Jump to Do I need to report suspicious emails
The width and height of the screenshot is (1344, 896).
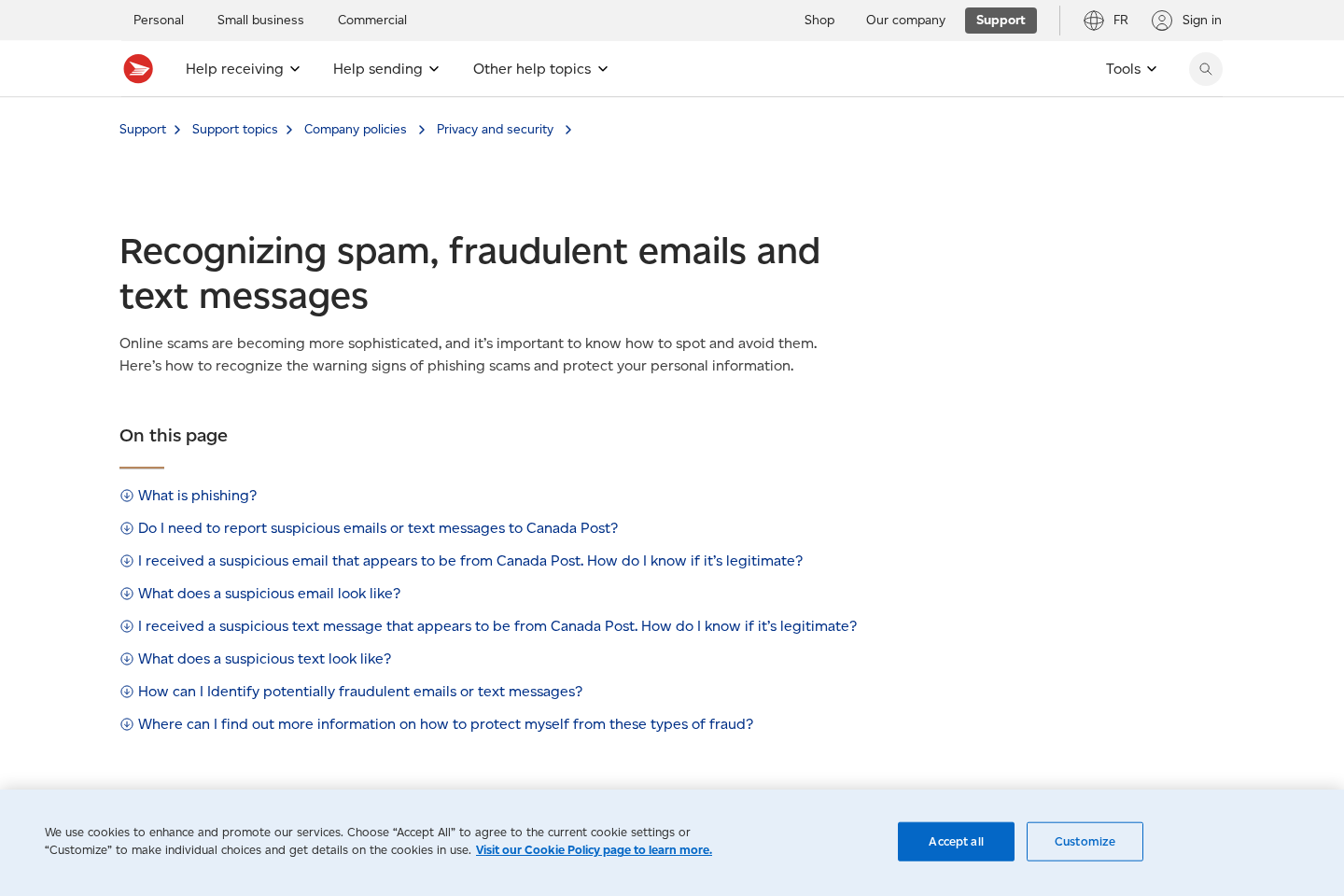tap(378, 528)
